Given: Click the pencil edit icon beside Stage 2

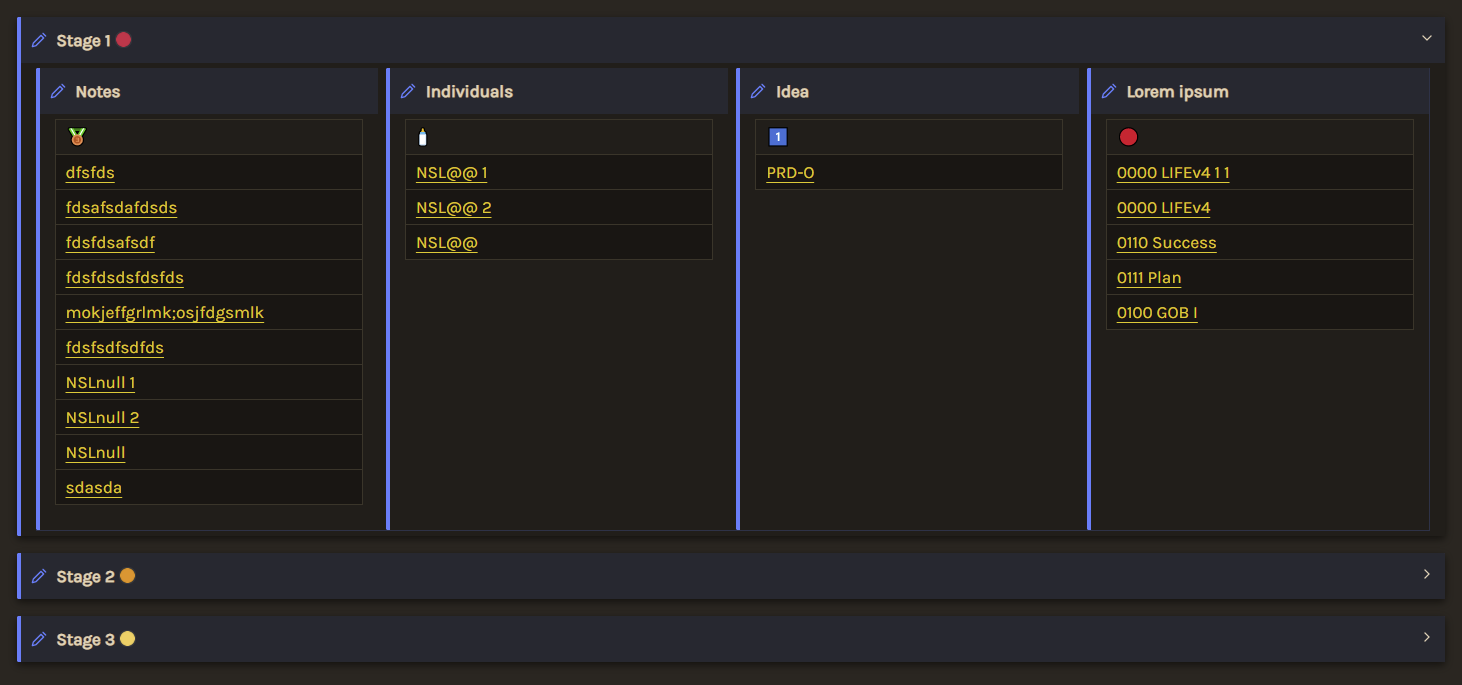Looking at the screenshot, I should (39, 576).
